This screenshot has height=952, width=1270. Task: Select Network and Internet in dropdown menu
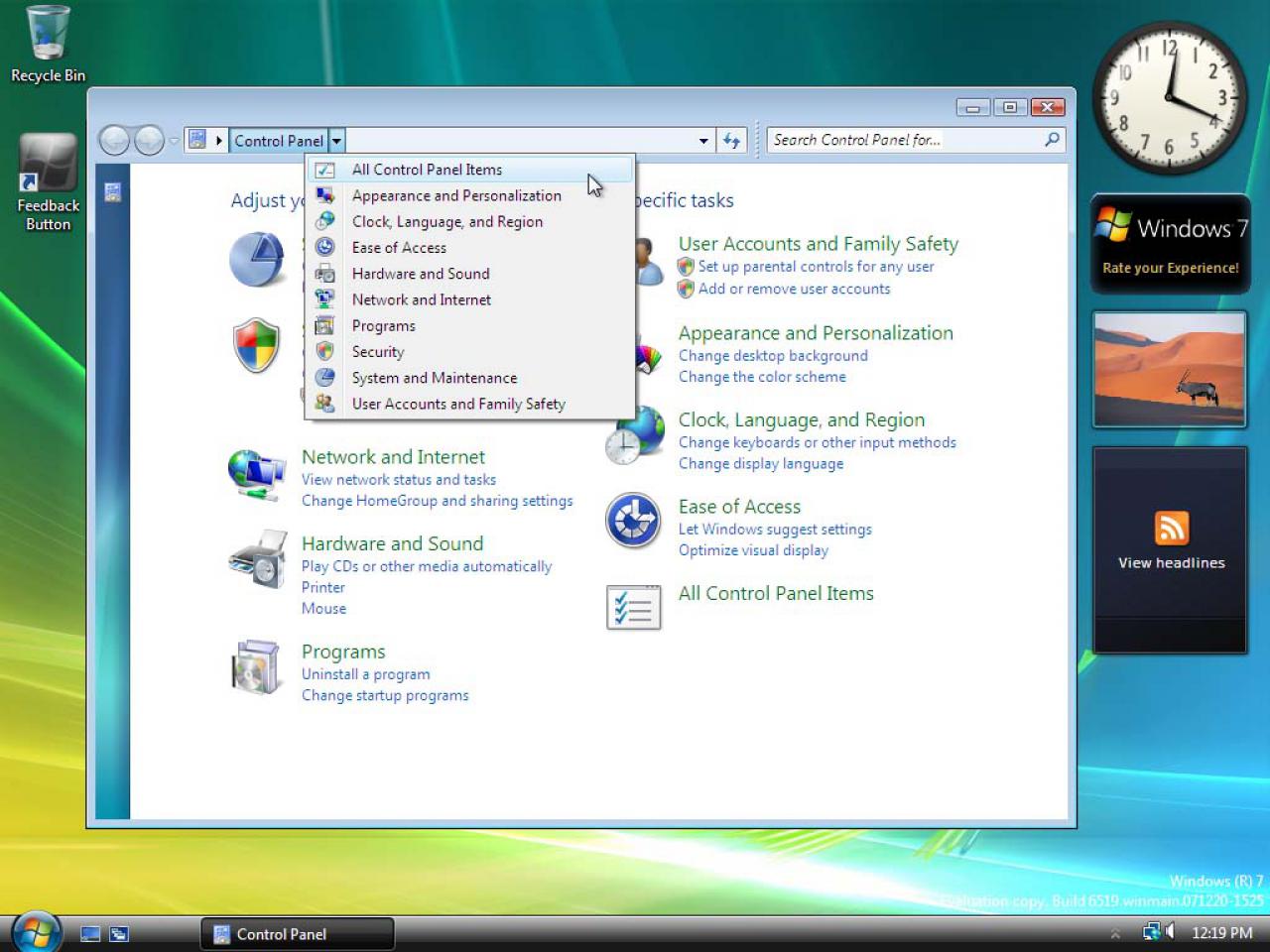469,299
